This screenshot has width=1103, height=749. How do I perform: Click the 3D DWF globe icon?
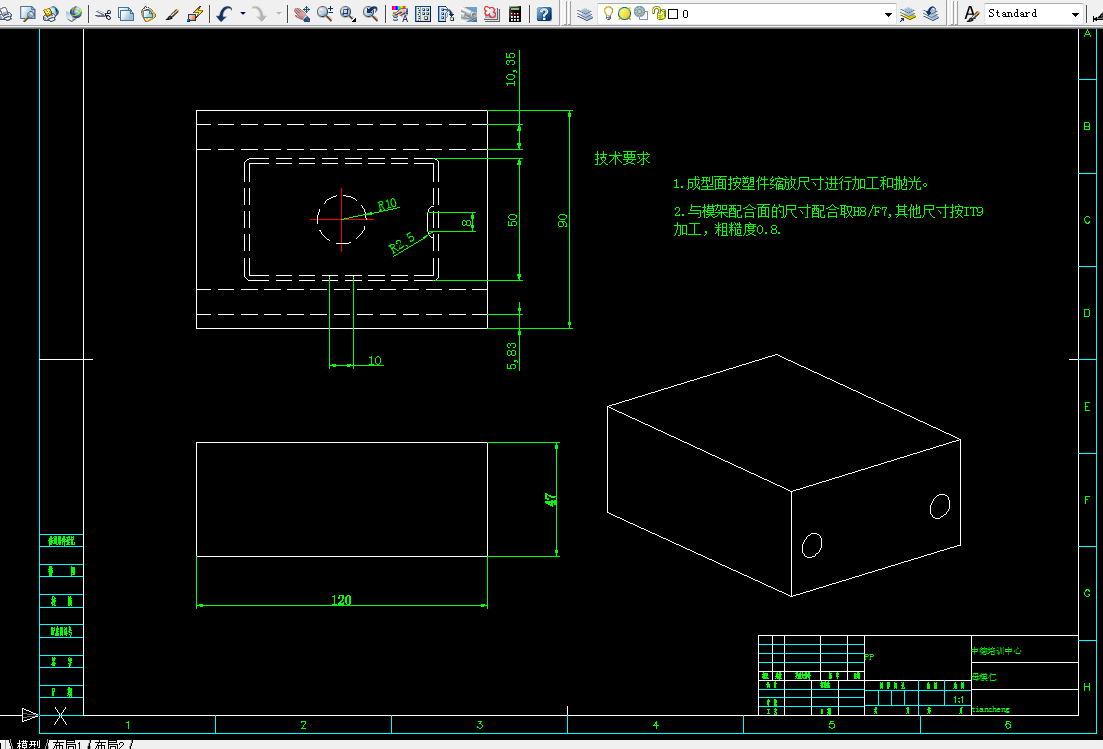pyautogui.click(x=73, y=13)
